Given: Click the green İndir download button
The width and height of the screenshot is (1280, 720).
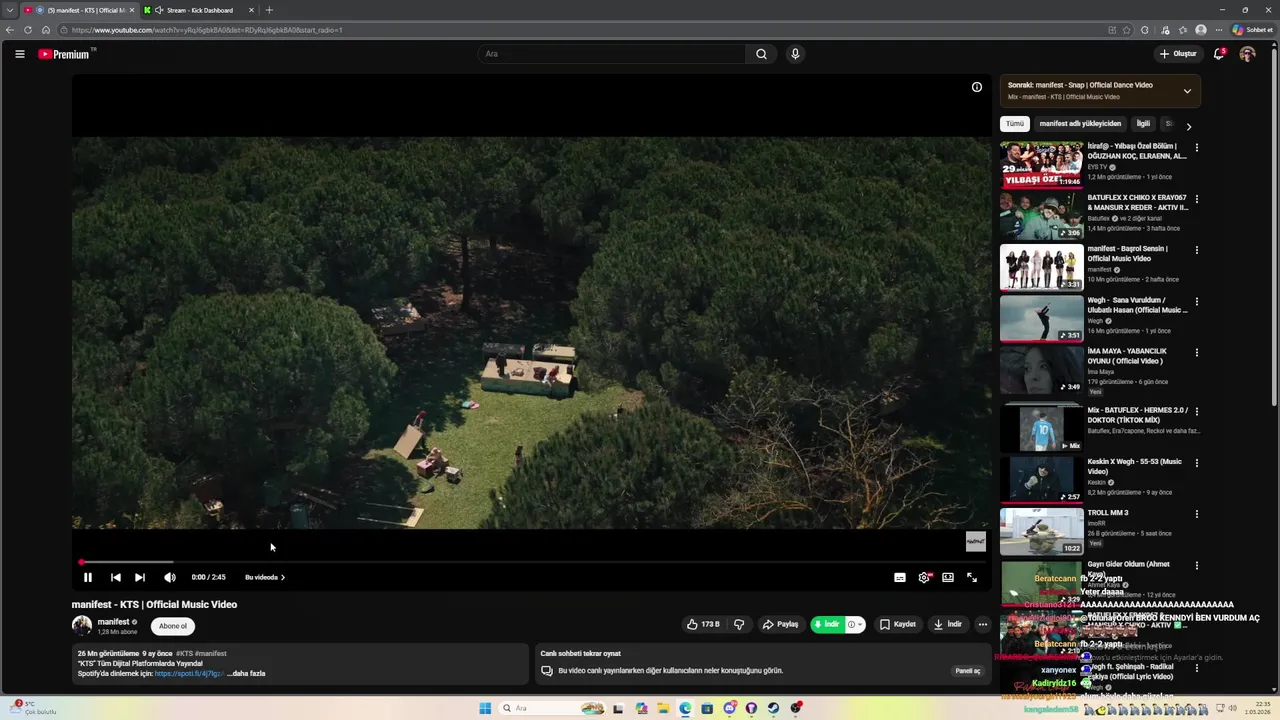Looking at the screenshot, I should tap(827, 624).
